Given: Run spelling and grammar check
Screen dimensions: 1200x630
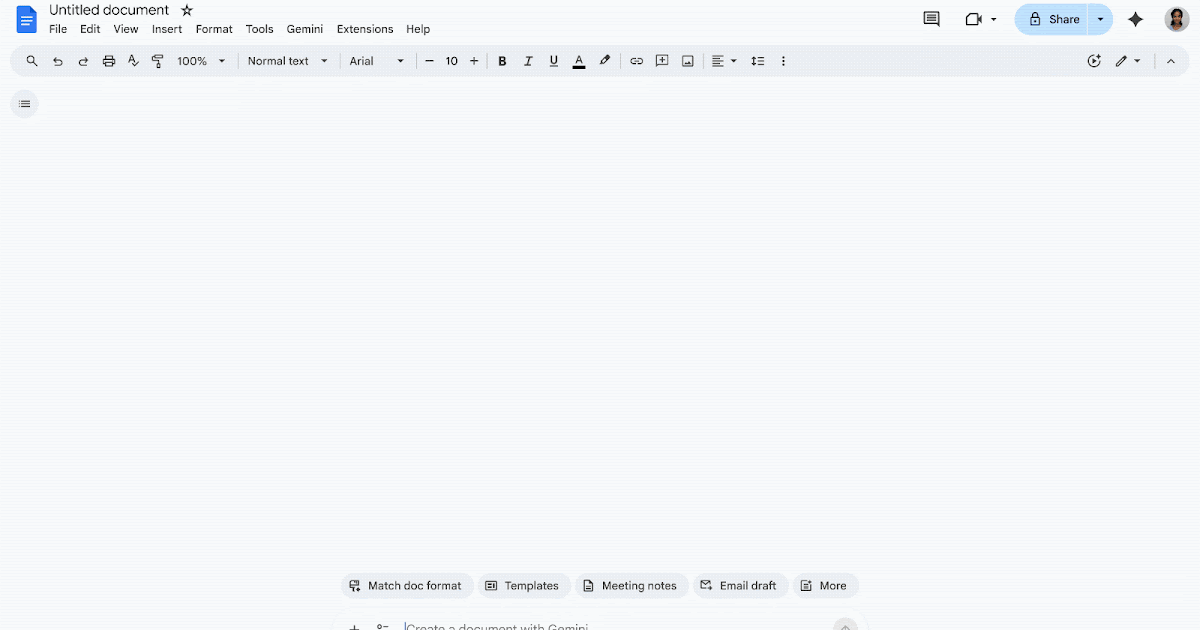Looking at the screenshot, I should click(133, 61).
